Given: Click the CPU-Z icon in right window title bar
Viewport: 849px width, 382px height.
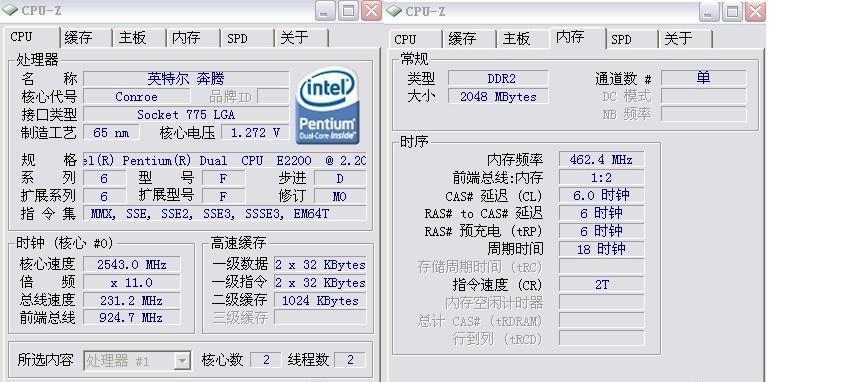Looking at the screenshot, I should [395, 10].
